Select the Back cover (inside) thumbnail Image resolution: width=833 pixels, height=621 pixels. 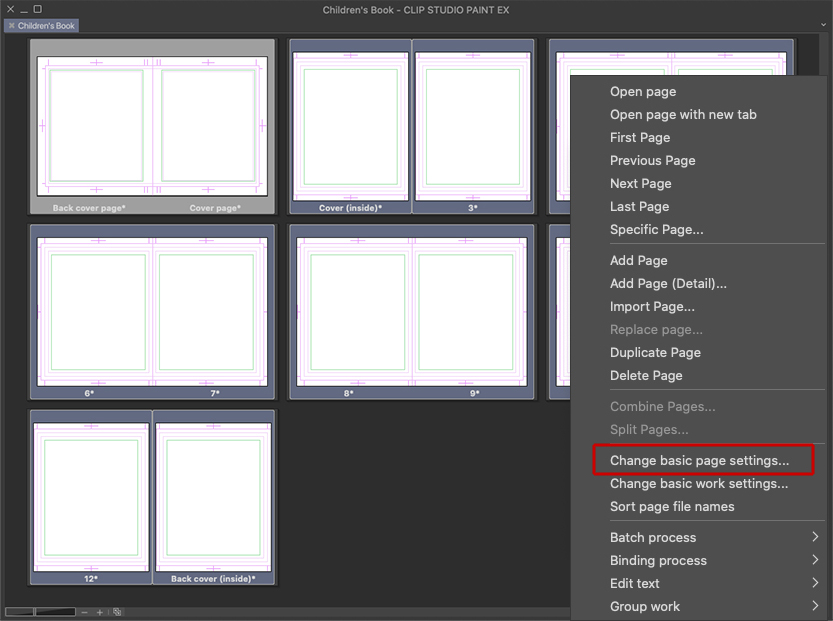(x=213, y=495)
